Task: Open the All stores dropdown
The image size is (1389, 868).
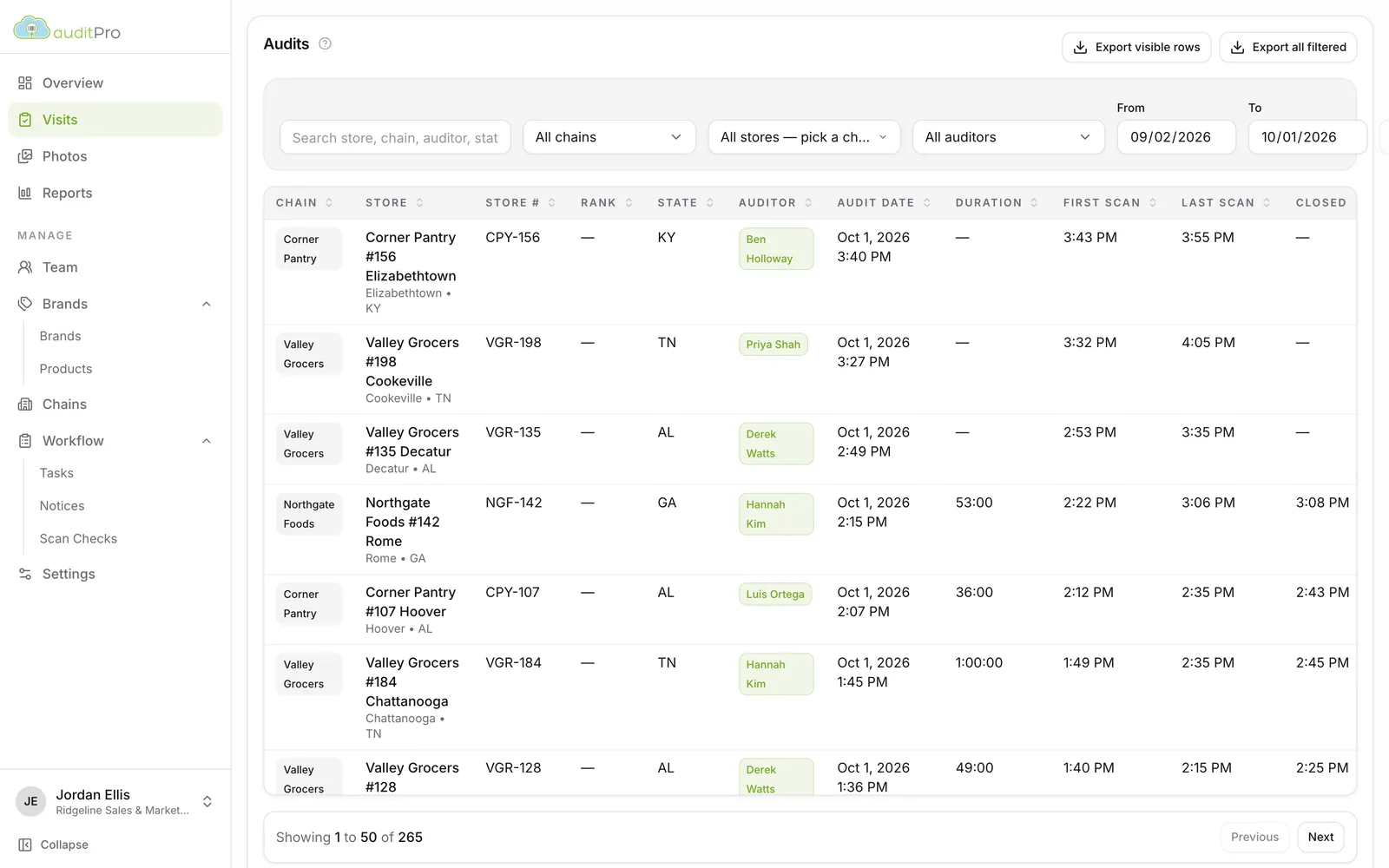Action: (x=804, y=137)
